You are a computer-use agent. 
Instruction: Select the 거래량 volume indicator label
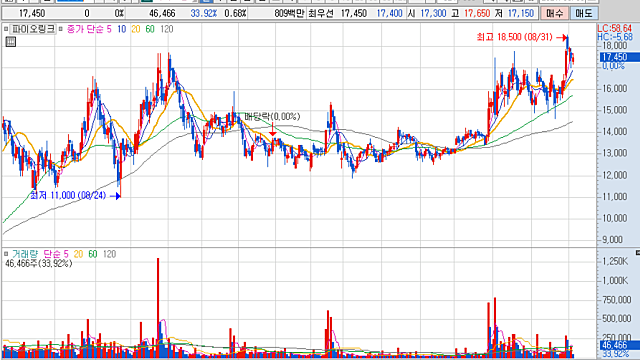click(25, 254)
